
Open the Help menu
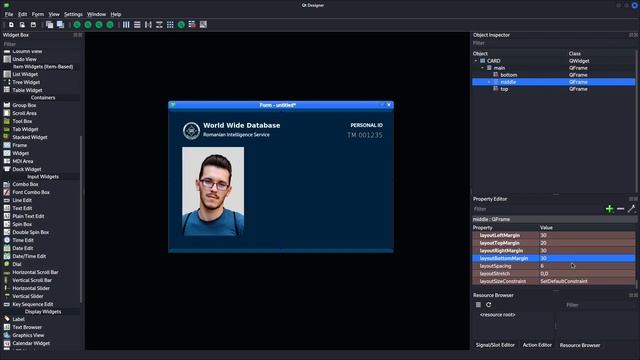(x=116, y=14)
